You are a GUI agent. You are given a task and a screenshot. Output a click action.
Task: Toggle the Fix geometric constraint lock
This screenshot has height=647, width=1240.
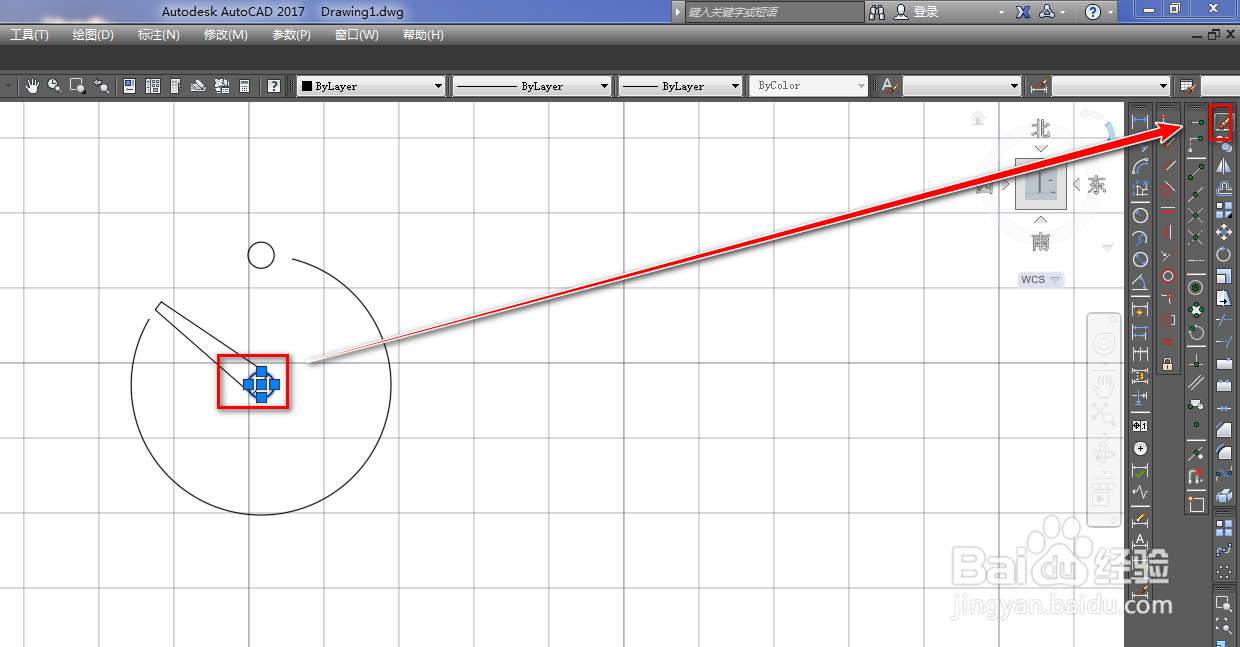click(x=1167, y=363)
